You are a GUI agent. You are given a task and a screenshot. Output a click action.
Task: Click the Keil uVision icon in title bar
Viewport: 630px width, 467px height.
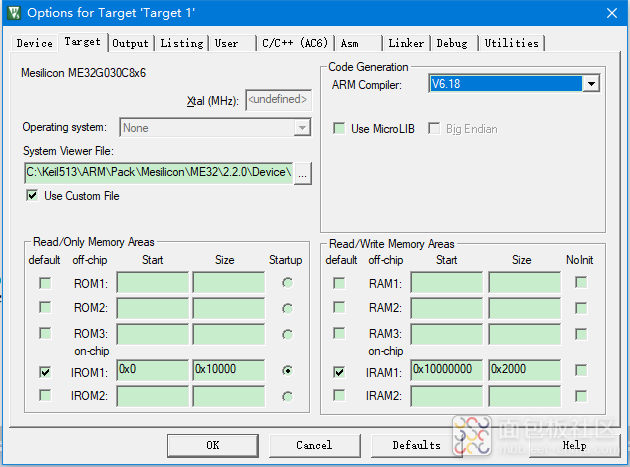[14, 13]
